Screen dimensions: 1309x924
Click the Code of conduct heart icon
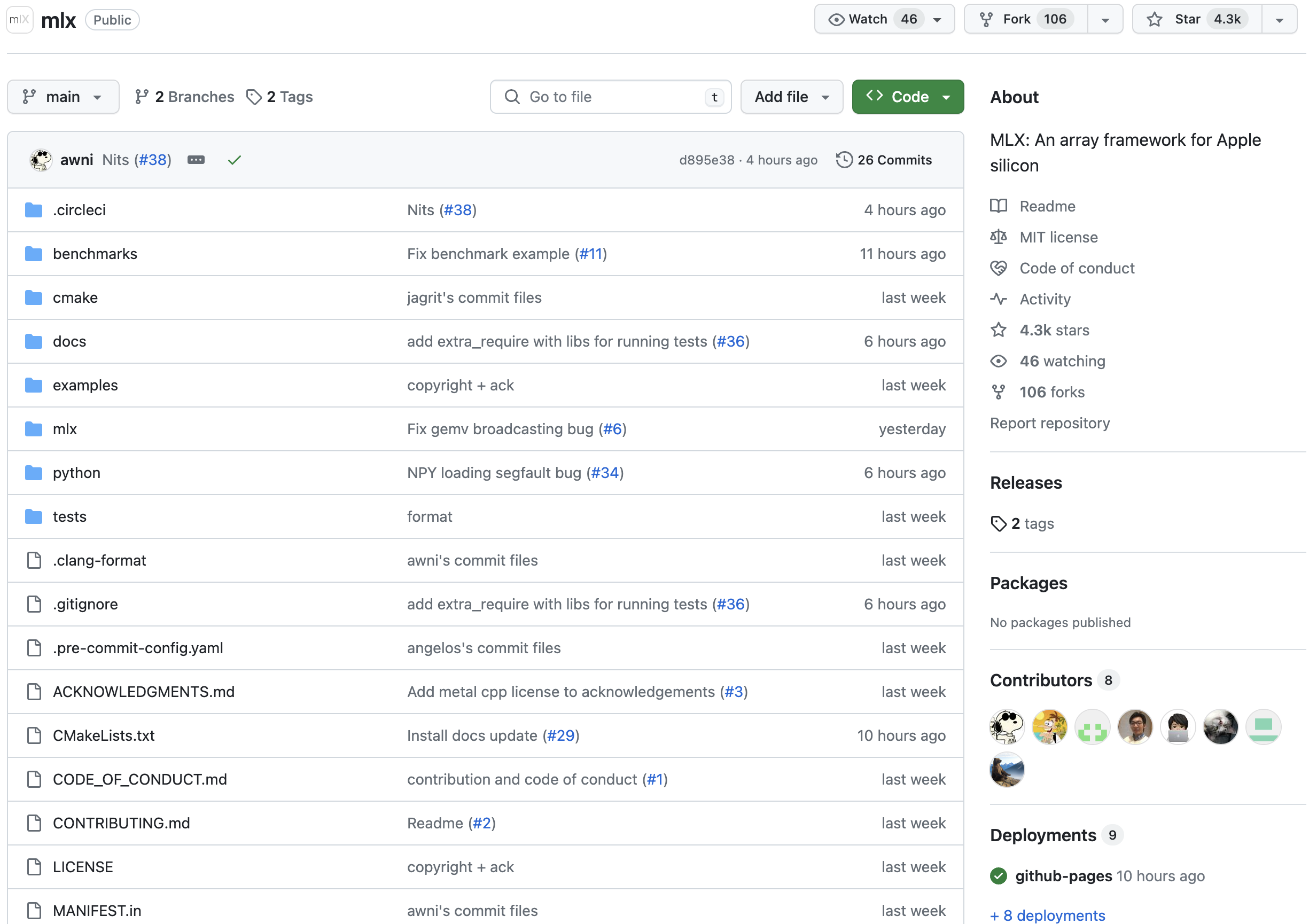point(999,268)
